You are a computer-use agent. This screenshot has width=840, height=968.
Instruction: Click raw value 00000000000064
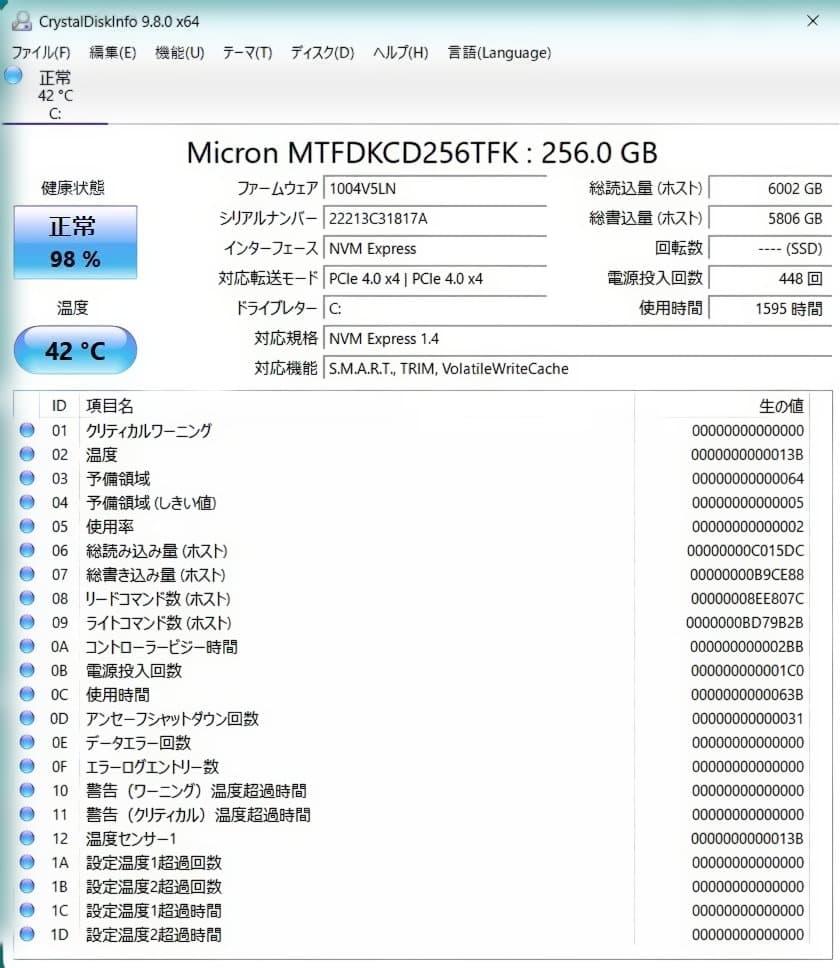(x=748, y=478)
